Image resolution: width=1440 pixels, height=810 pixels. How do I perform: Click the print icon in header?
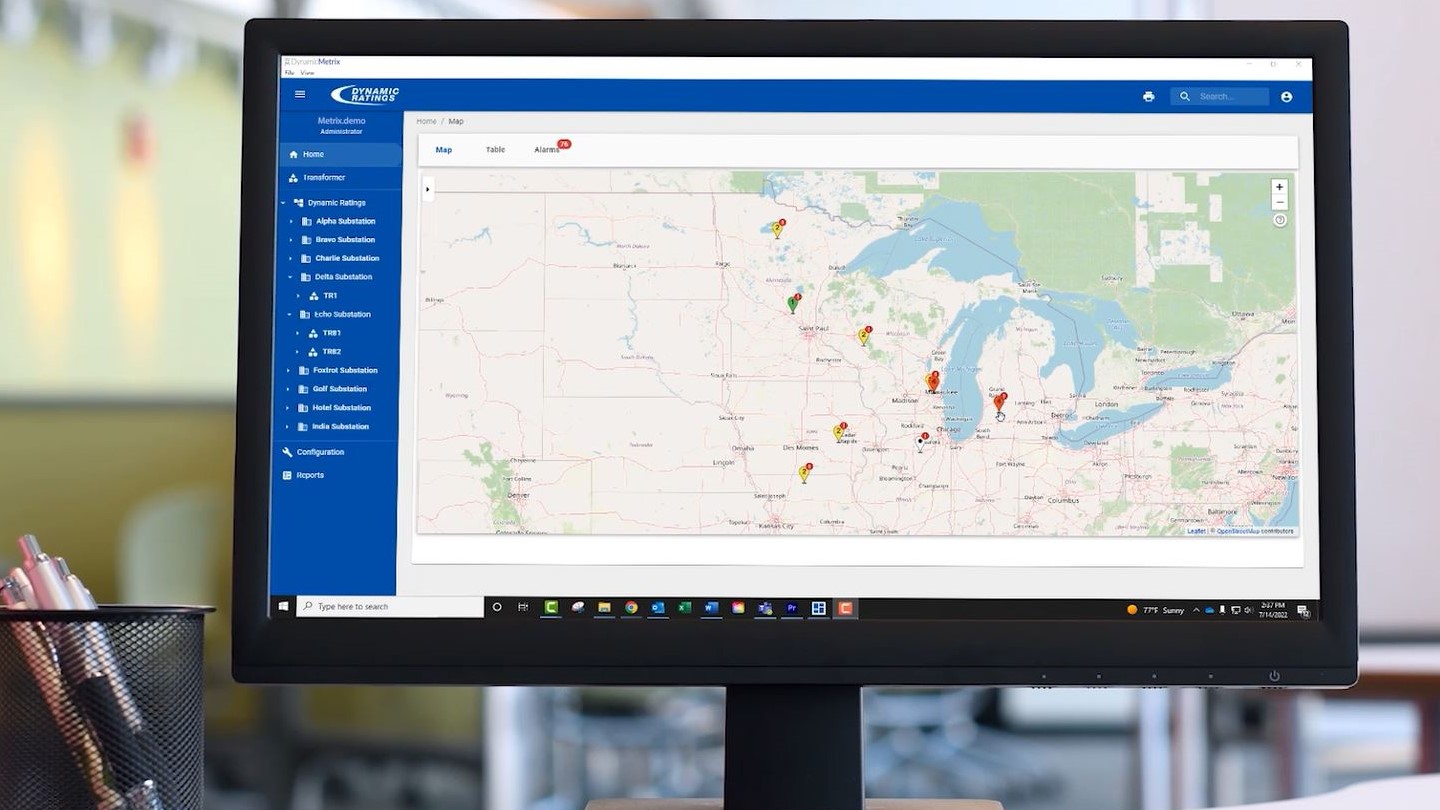(1148, 96)
